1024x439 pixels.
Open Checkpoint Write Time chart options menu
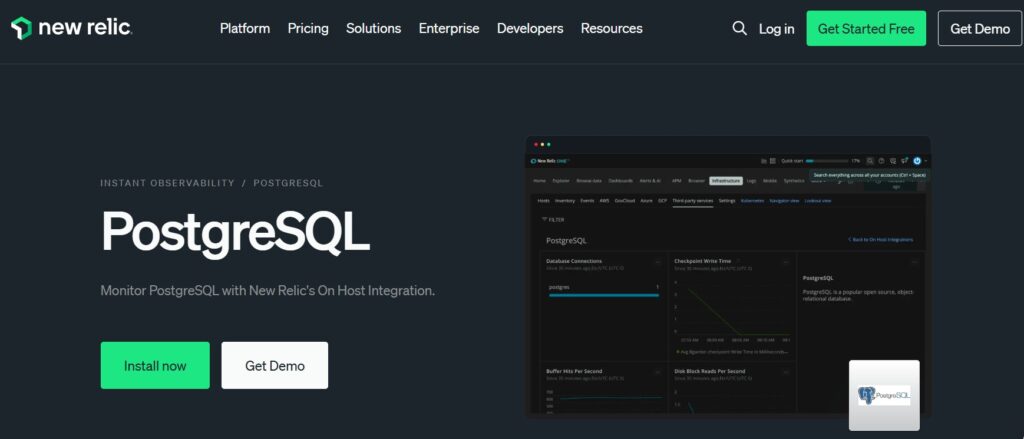click(x=786, y=262)
